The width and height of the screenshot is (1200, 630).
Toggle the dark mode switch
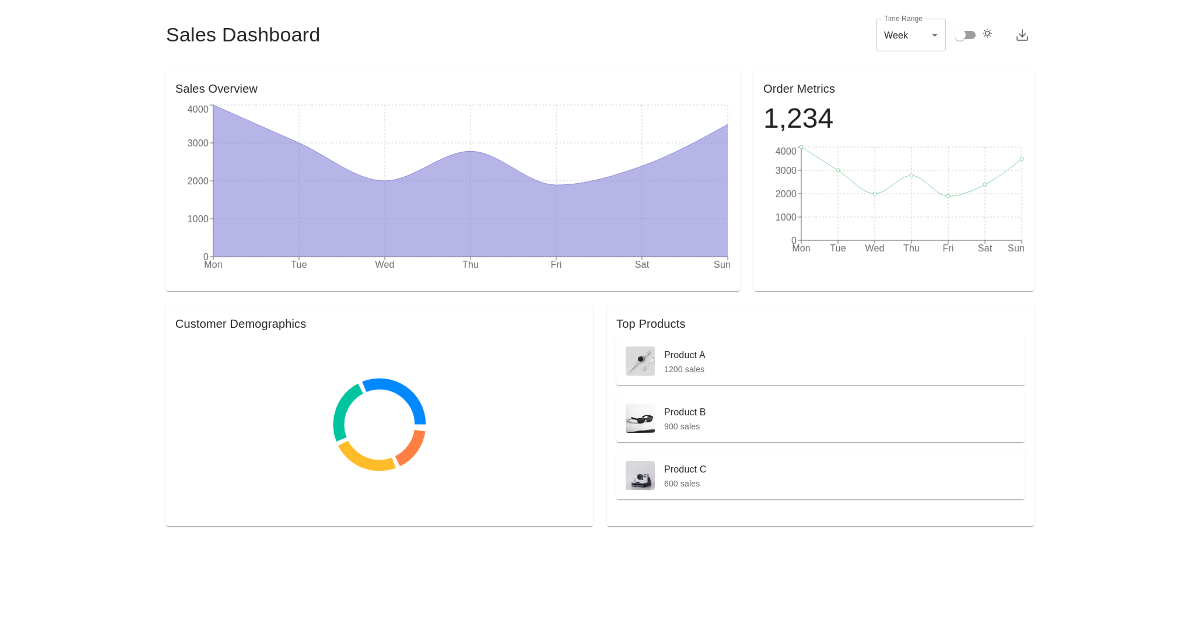coord(965,35)
